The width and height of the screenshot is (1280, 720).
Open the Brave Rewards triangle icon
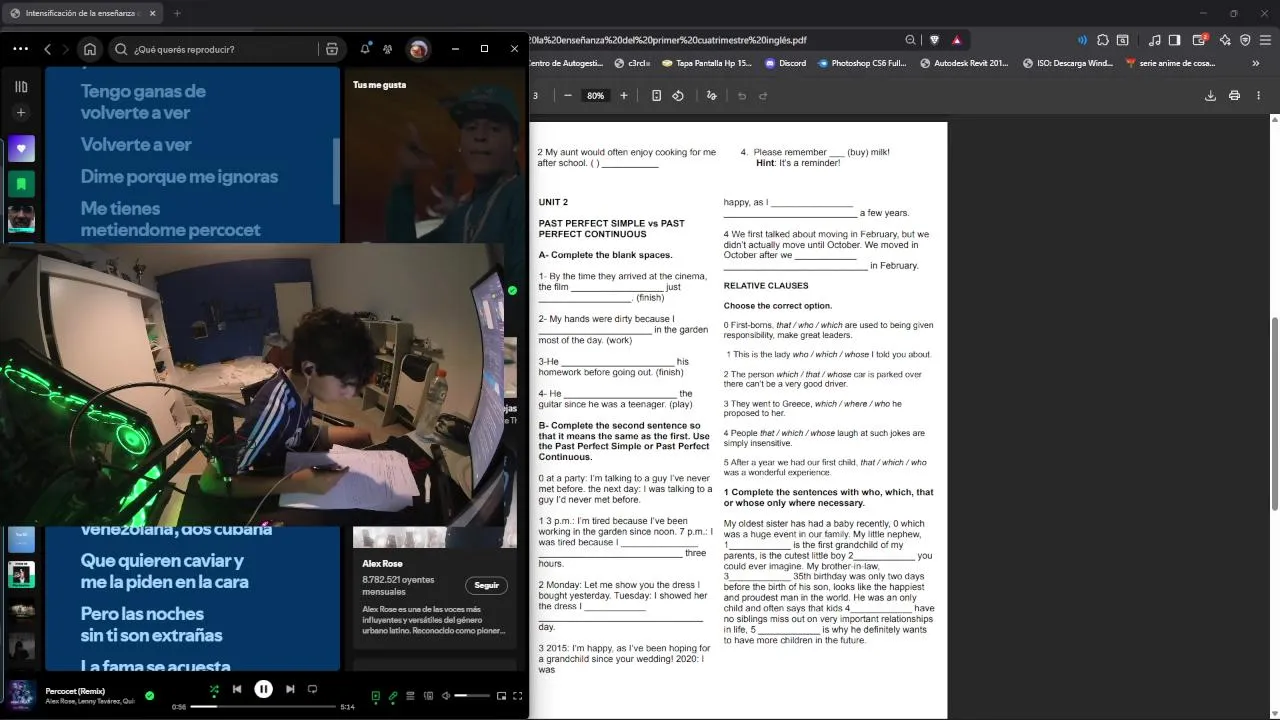(957, 40)
